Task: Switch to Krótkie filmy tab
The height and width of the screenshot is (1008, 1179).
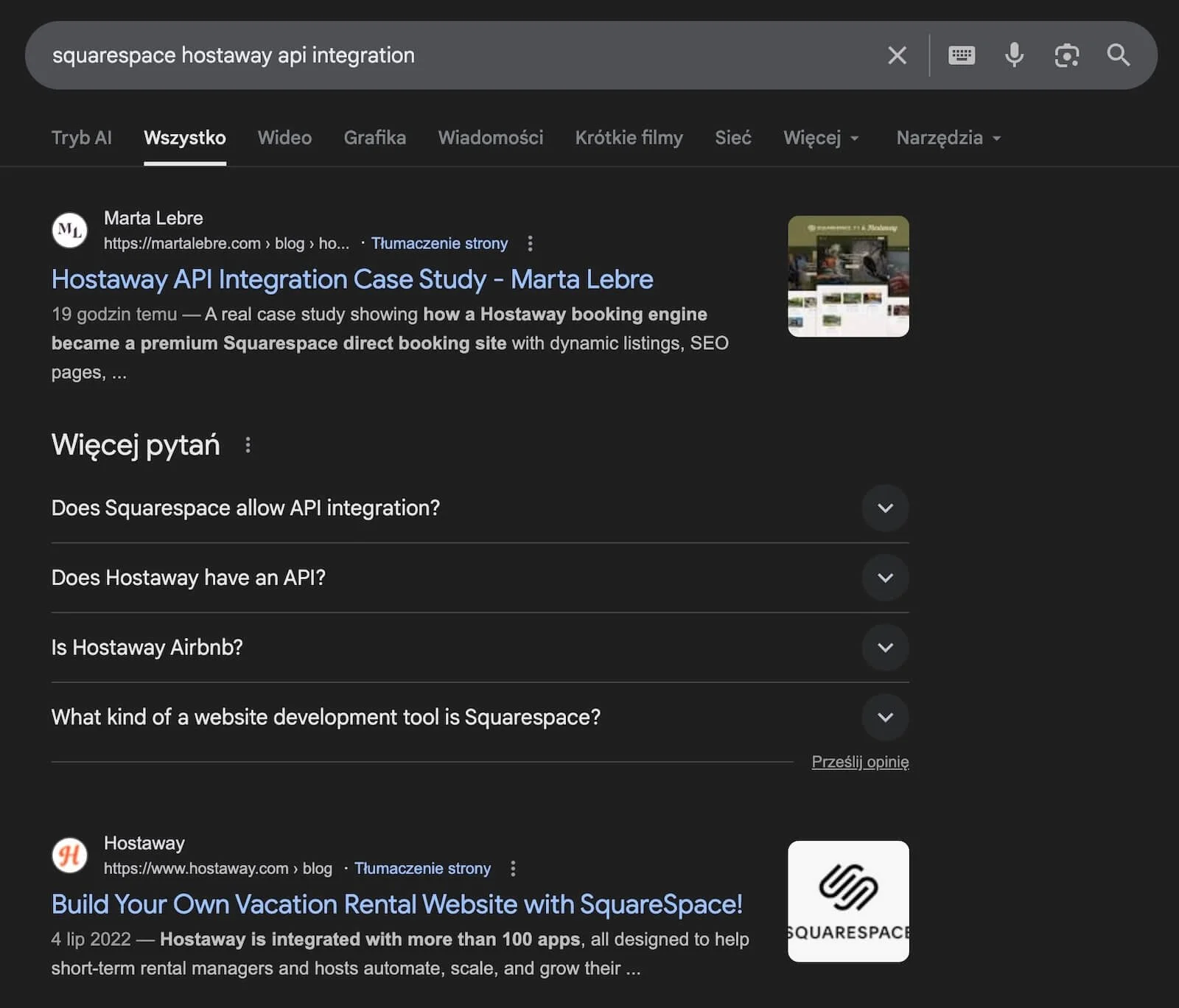Action: (629, 138)
